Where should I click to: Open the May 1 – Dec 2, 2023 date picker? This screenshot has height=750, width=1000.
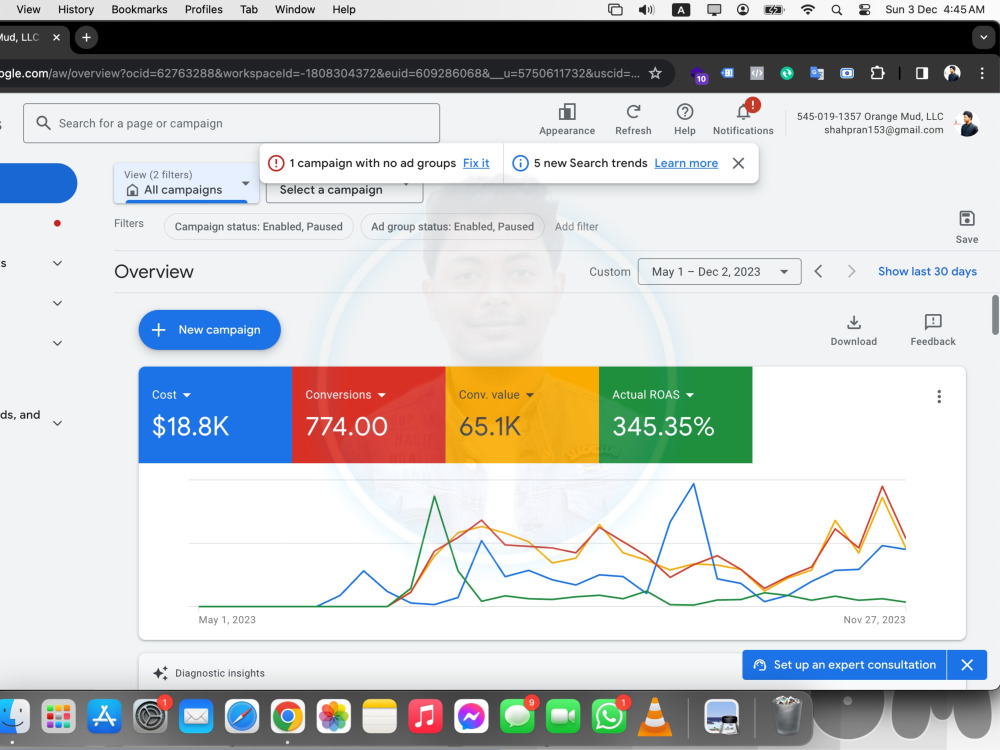[x=719, y=272]
